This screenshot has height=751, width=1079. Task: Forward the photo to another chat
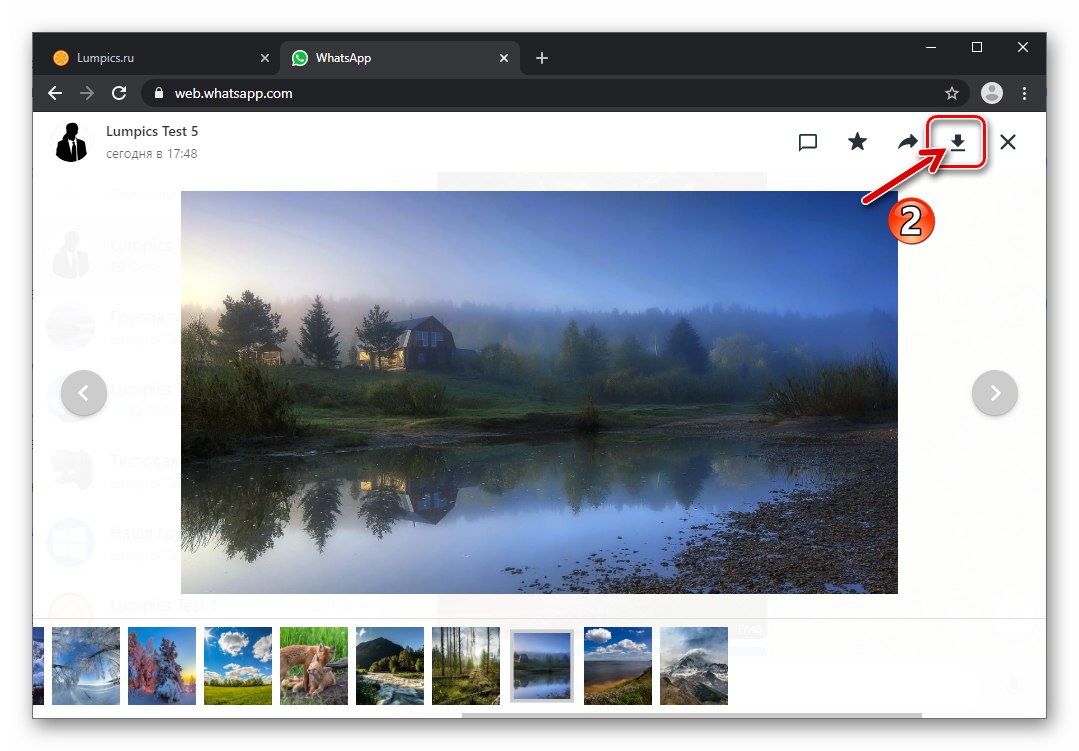click(907, 142)
